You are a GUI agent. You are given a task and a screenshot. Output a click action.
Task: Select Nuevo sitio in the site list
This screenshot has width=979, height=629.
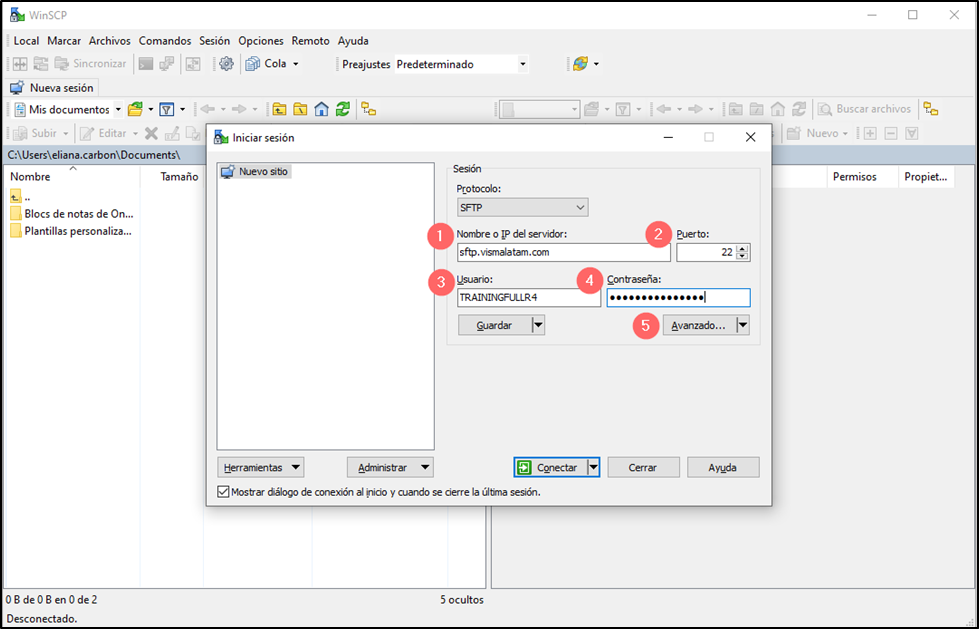tap(255, 171)
